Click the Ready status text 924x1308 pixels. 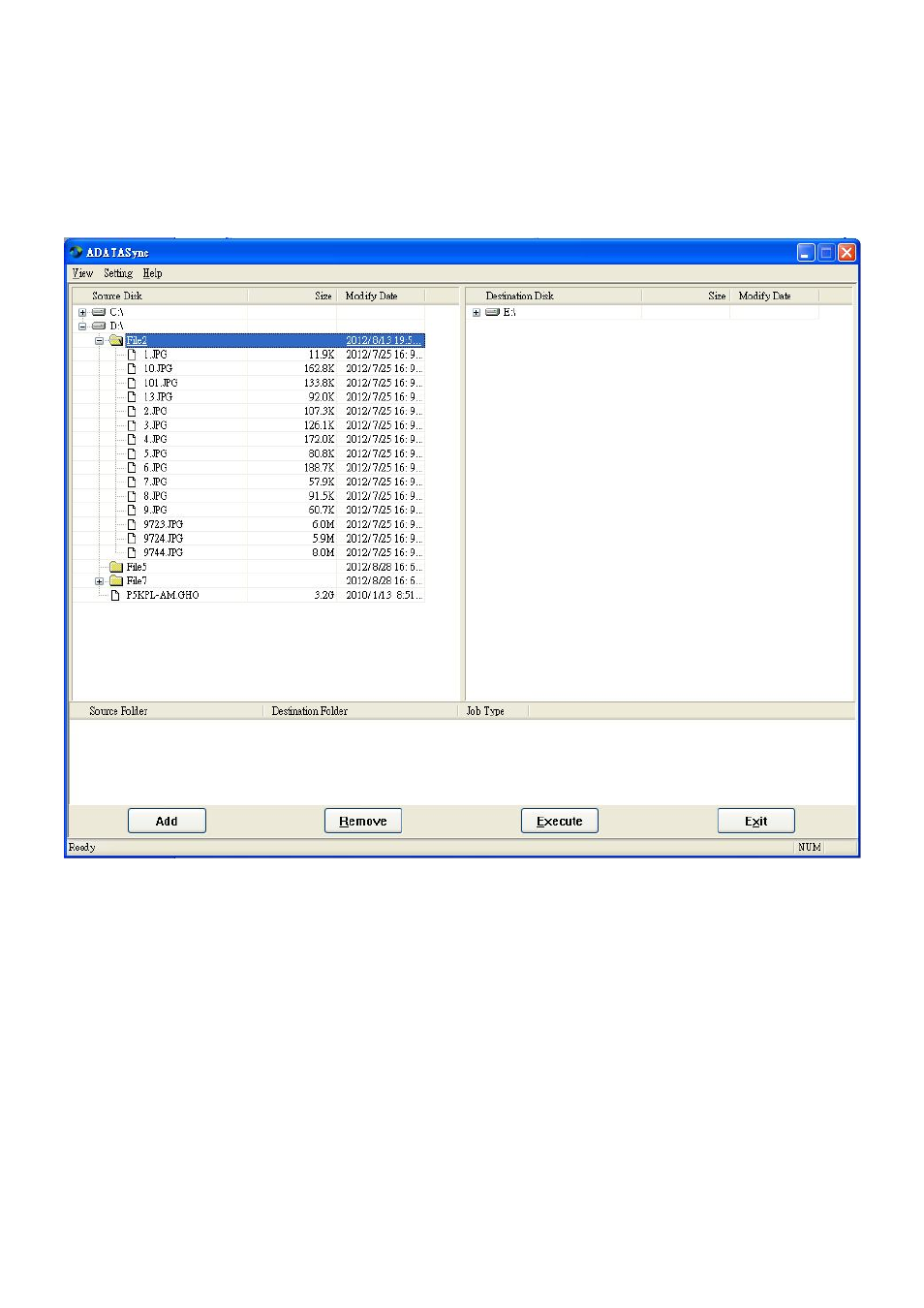(82, 847)
